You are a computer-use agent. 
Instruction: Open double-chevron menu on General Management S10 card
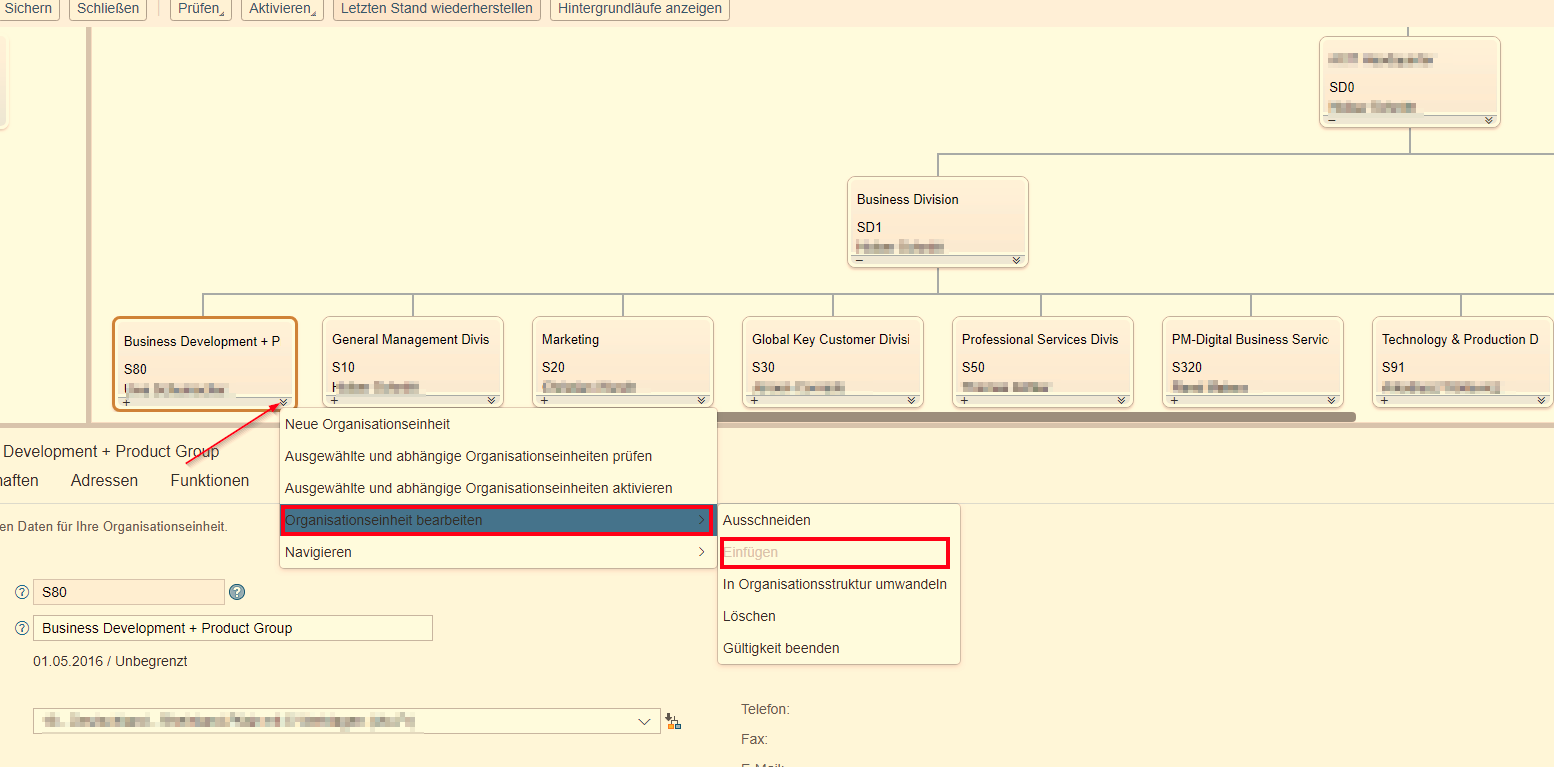492,400
